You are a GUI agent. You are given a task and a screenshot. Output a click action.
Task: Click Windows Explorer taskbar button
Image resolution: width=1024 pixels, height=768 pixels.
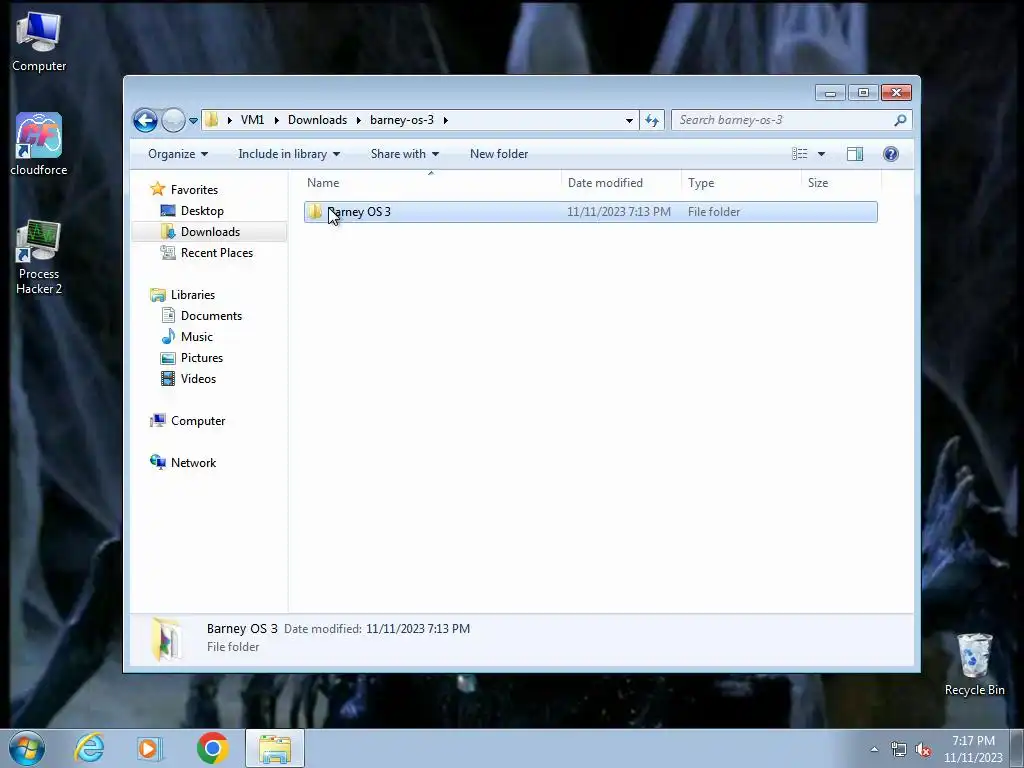click(275, 748)
